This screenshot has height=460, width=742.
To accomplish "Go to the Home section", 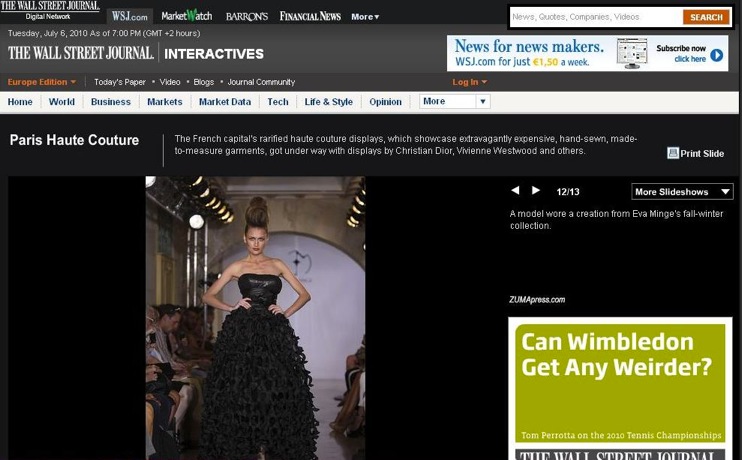I will pos(20,102).
